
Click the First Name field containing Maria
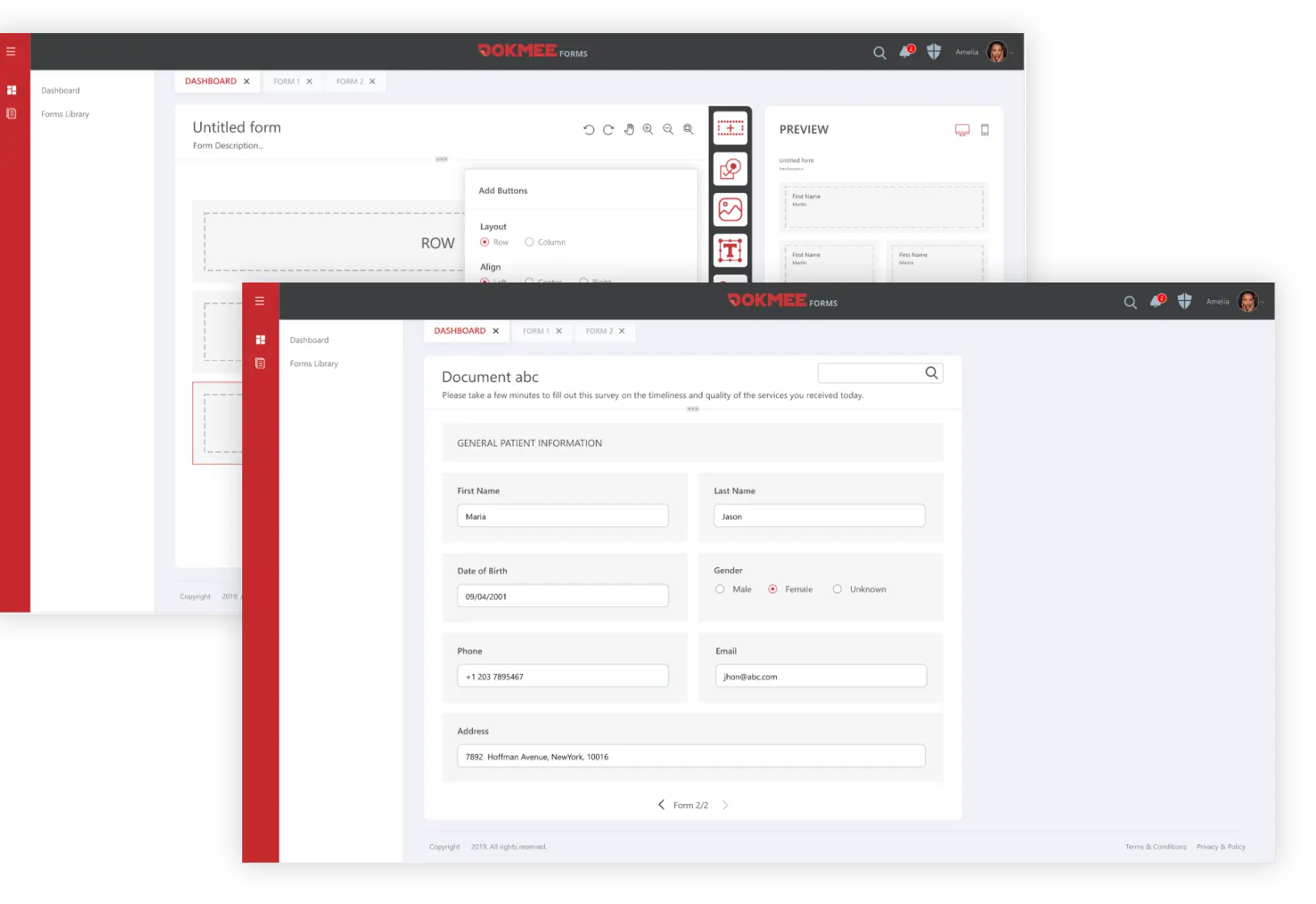(x=563, y=516)
